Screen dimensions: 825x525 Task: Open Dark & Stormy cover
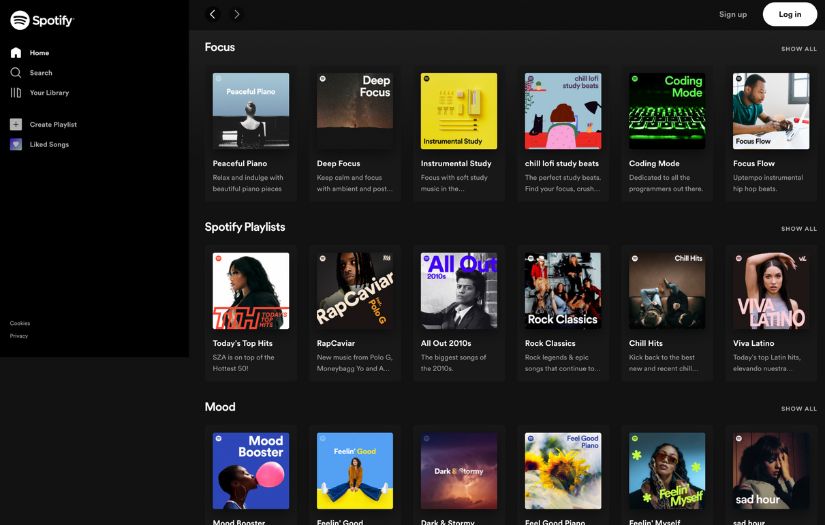[x=459, y=471]
